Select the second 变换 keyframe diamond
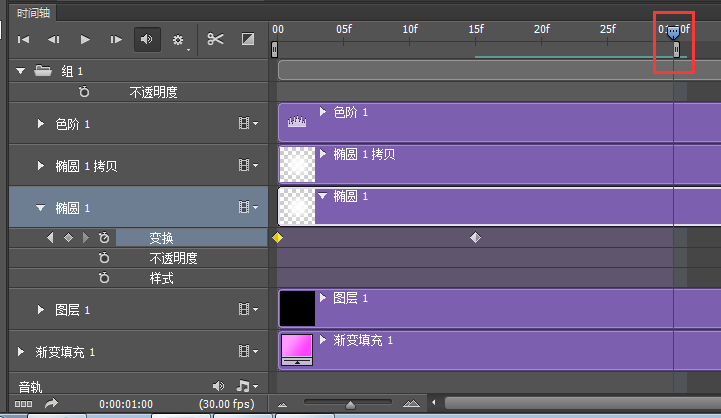The width and height of the screenshot is (721, 418). tap(475, 238)
